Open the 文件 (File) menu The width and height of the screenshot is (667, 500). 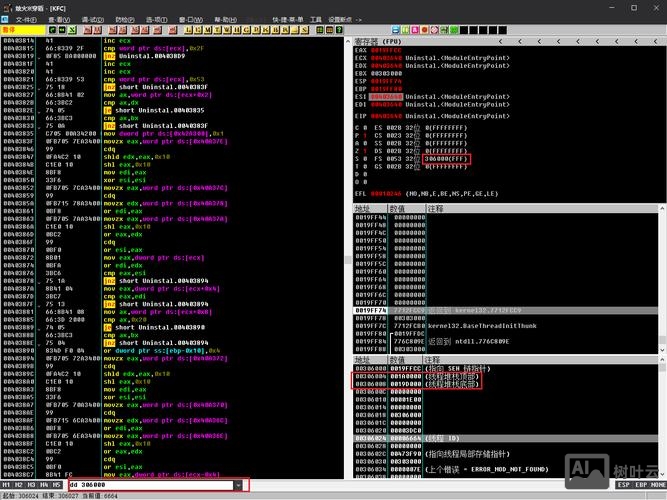tap(25, 19)
